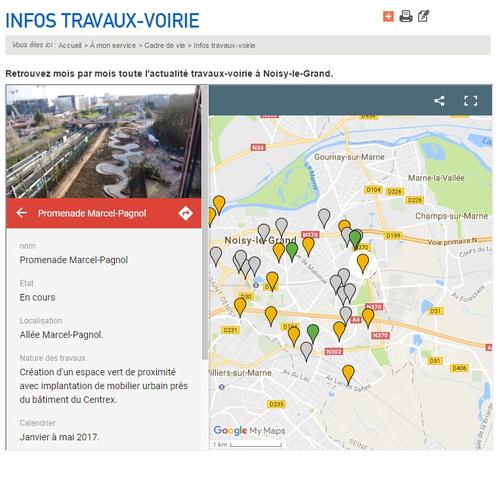This screenshot has height=479, width=500.
Task: Print the page via the printer icon
Action: click(406, 16)
